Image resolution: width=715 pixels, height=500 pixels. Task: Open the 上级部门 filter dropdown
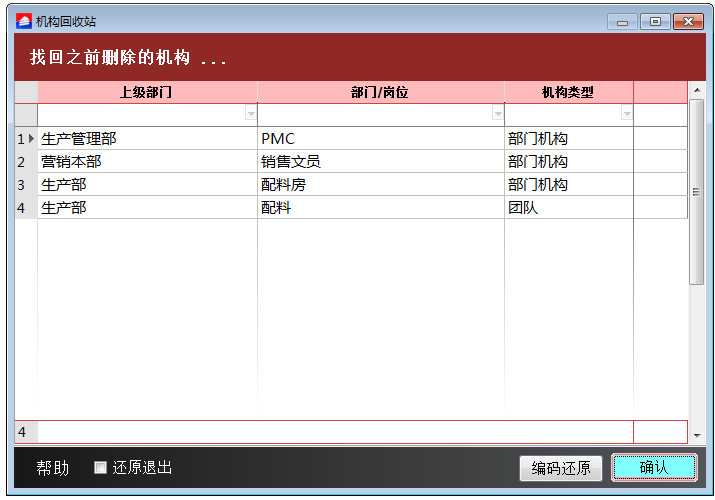[x=251, y=113]
